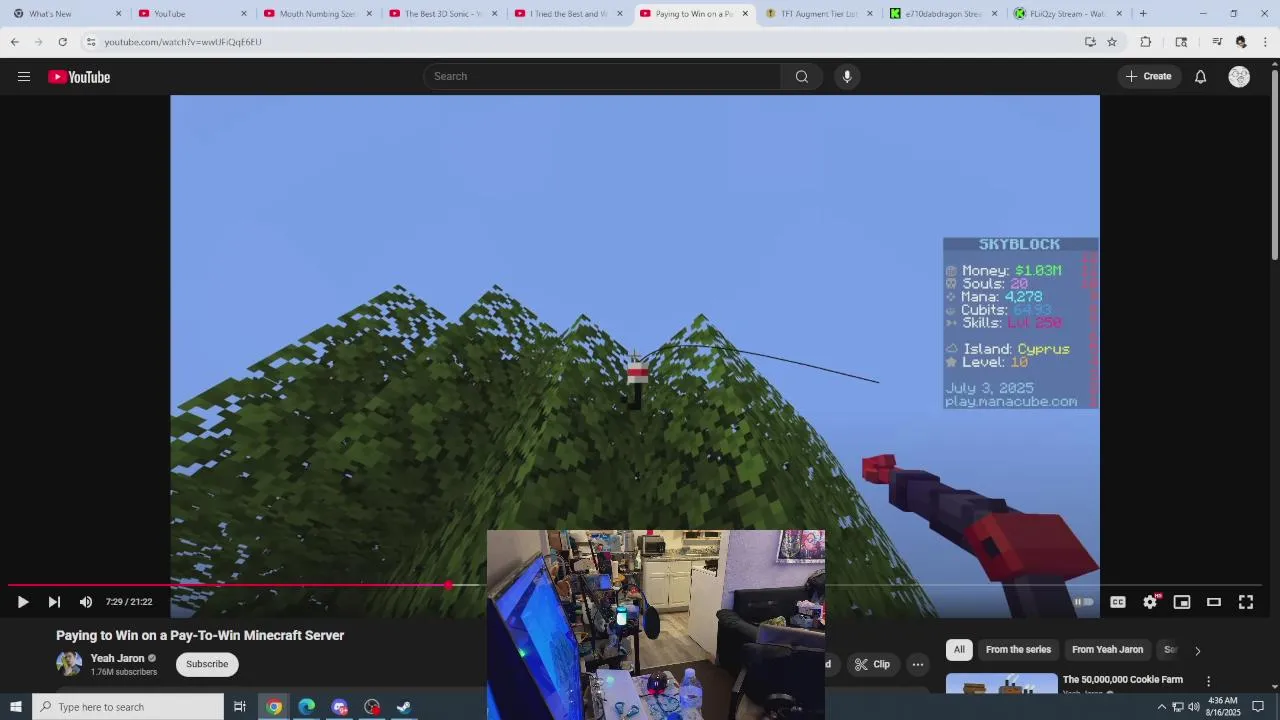Image resolution: width=1280 pixels, height=720 pixels.
Task: Switch to the TFT Augment Tier List tab
Action: click(x=819, y=14)
